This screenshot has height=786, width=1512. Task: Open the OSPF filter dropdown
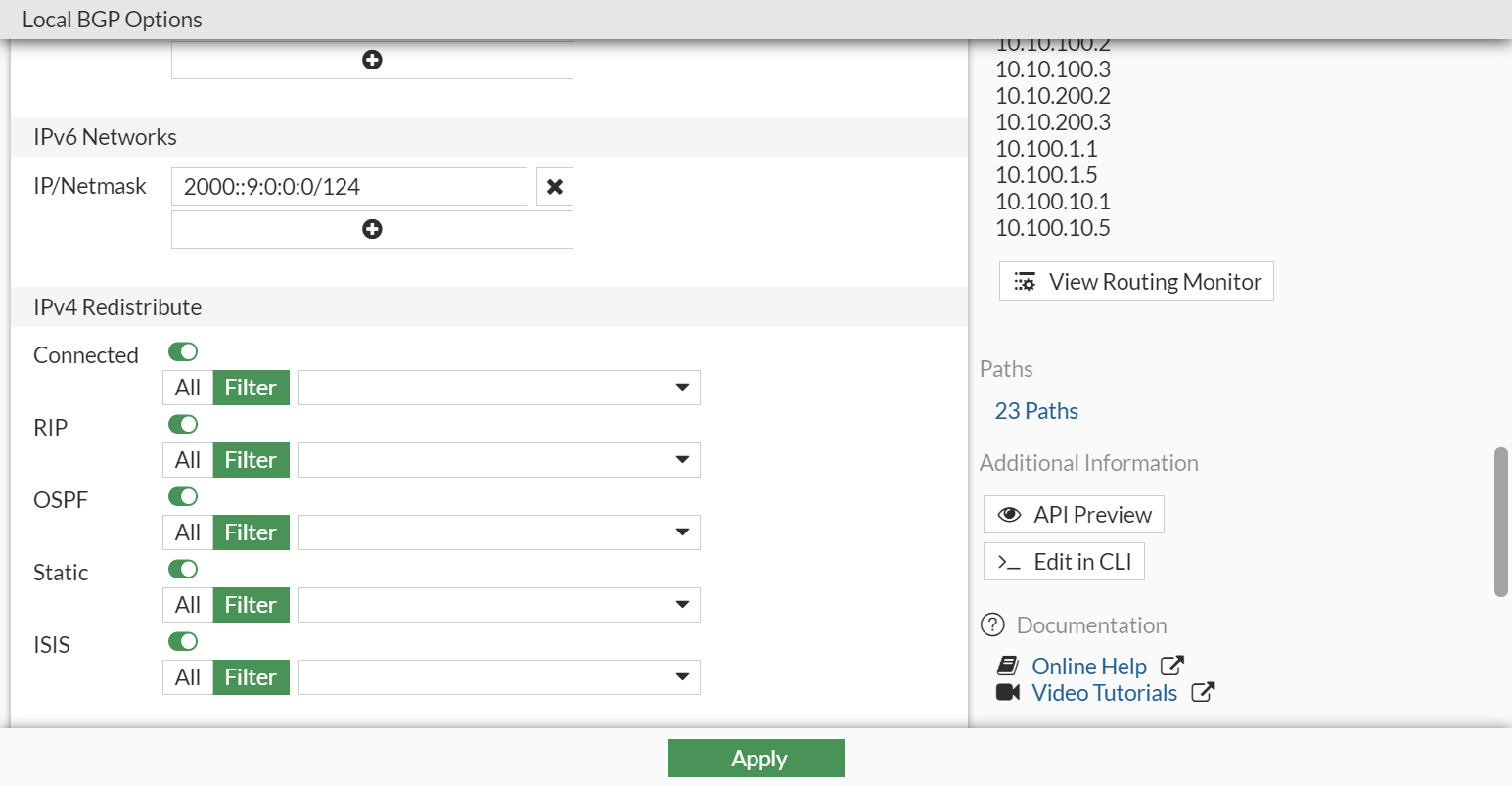[x=683, y=532]
